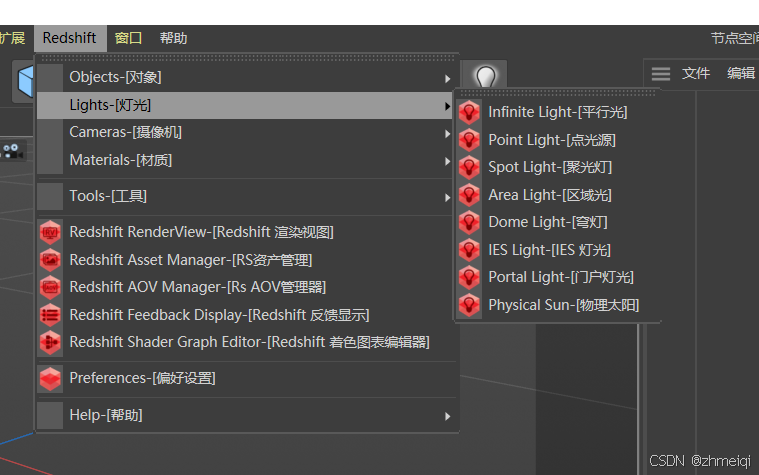Click the Area Light bulb icon

click(469, 195)
